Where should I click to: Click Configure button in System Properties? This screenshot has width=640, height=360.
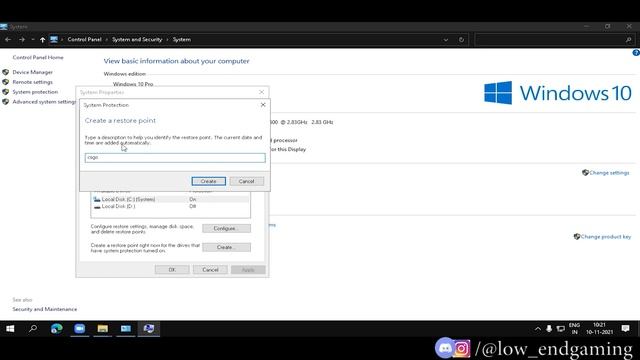click(227, 229)
